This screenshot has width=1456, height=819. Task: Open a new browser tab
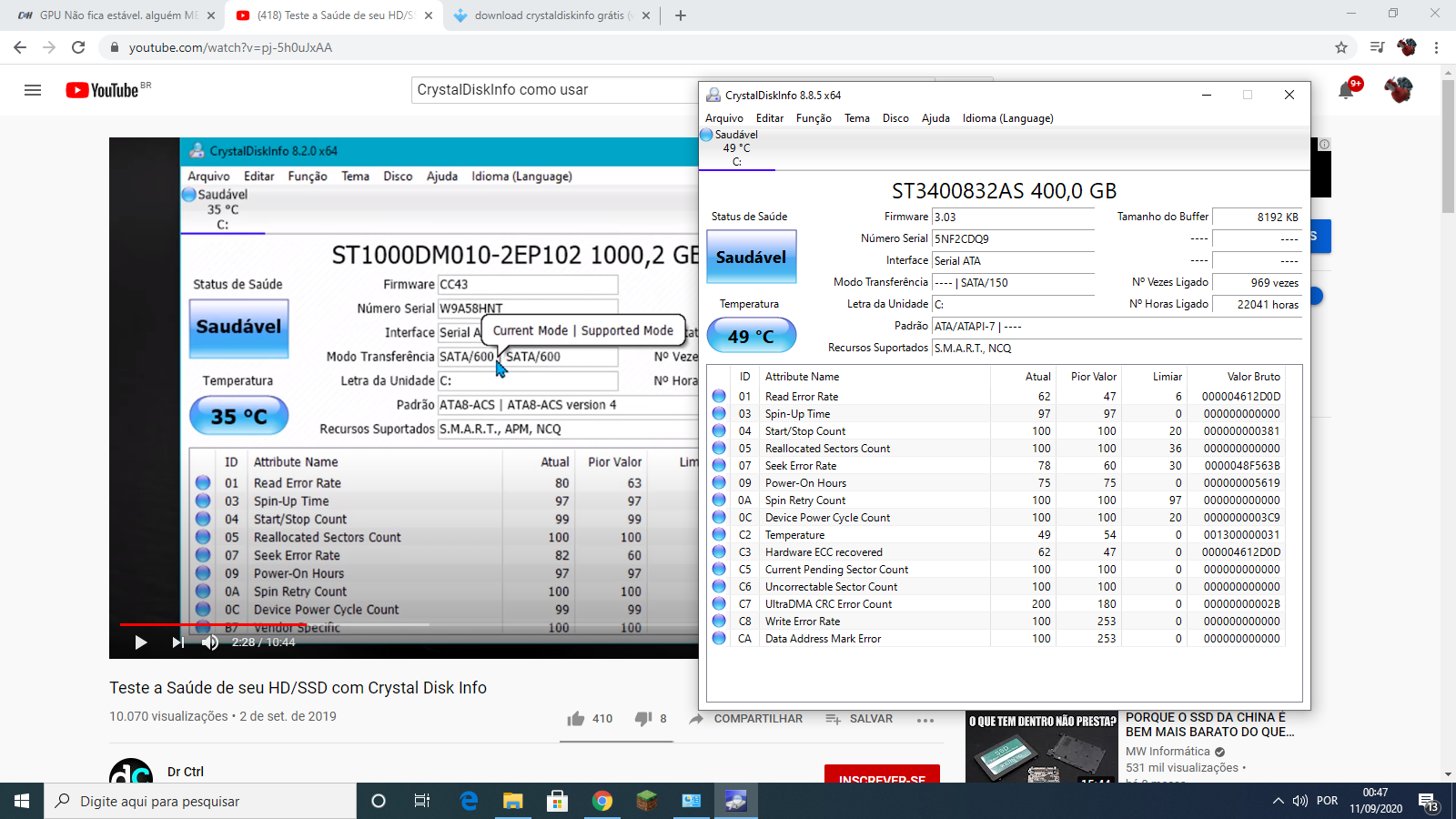tap(680, 15)
